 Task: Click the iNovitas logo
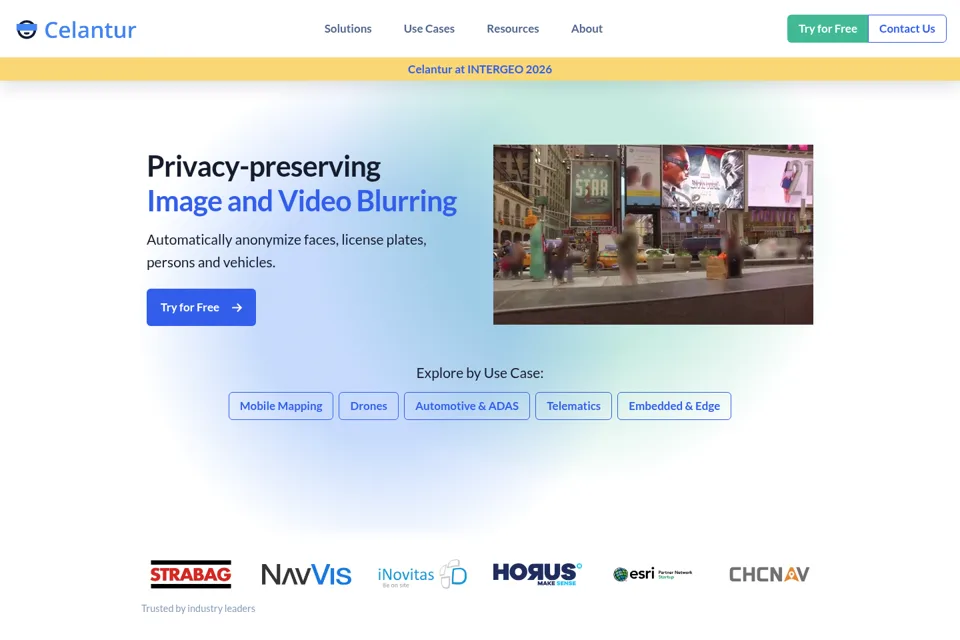point(422,574)
